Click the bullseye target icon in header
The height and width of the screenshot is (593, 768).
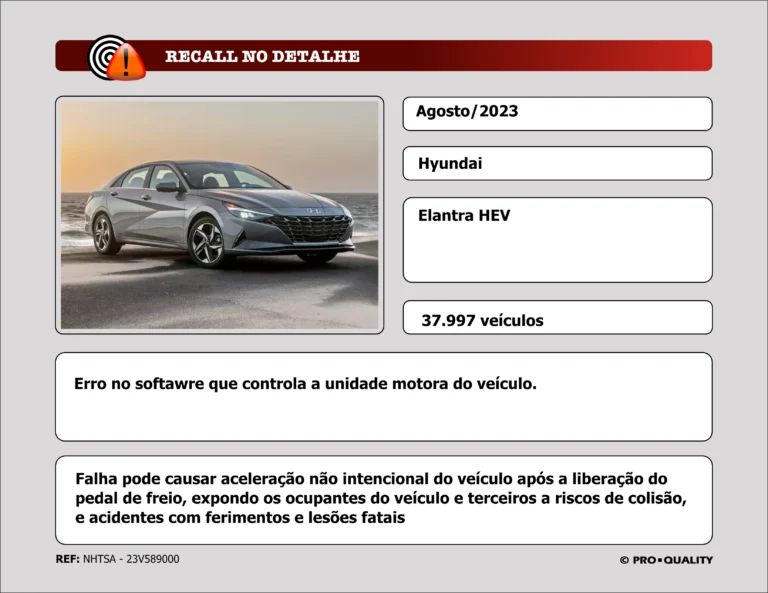click(x=106, y=54)
